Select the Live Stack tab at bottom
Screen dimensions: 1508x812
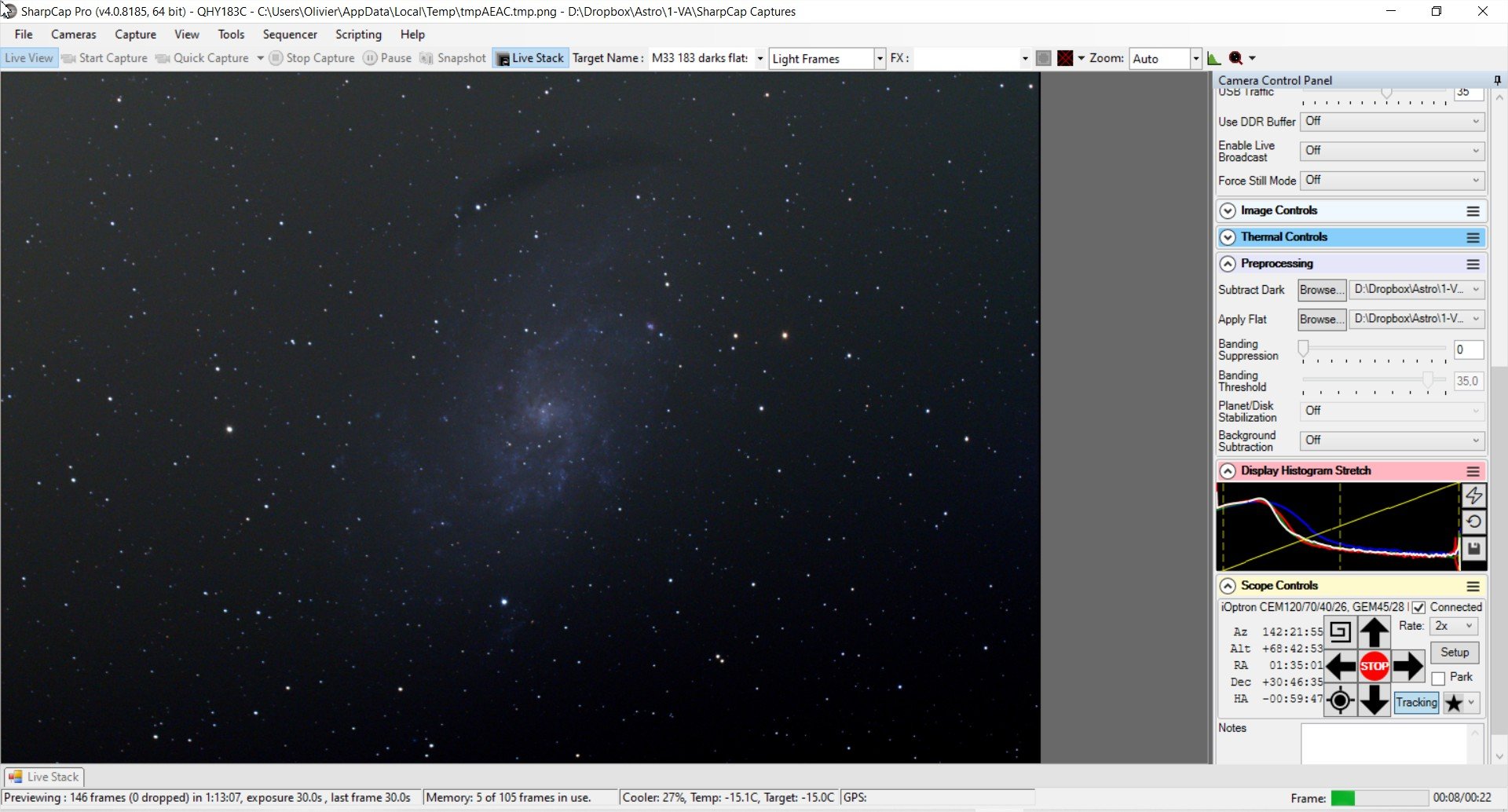click(44, 777)
